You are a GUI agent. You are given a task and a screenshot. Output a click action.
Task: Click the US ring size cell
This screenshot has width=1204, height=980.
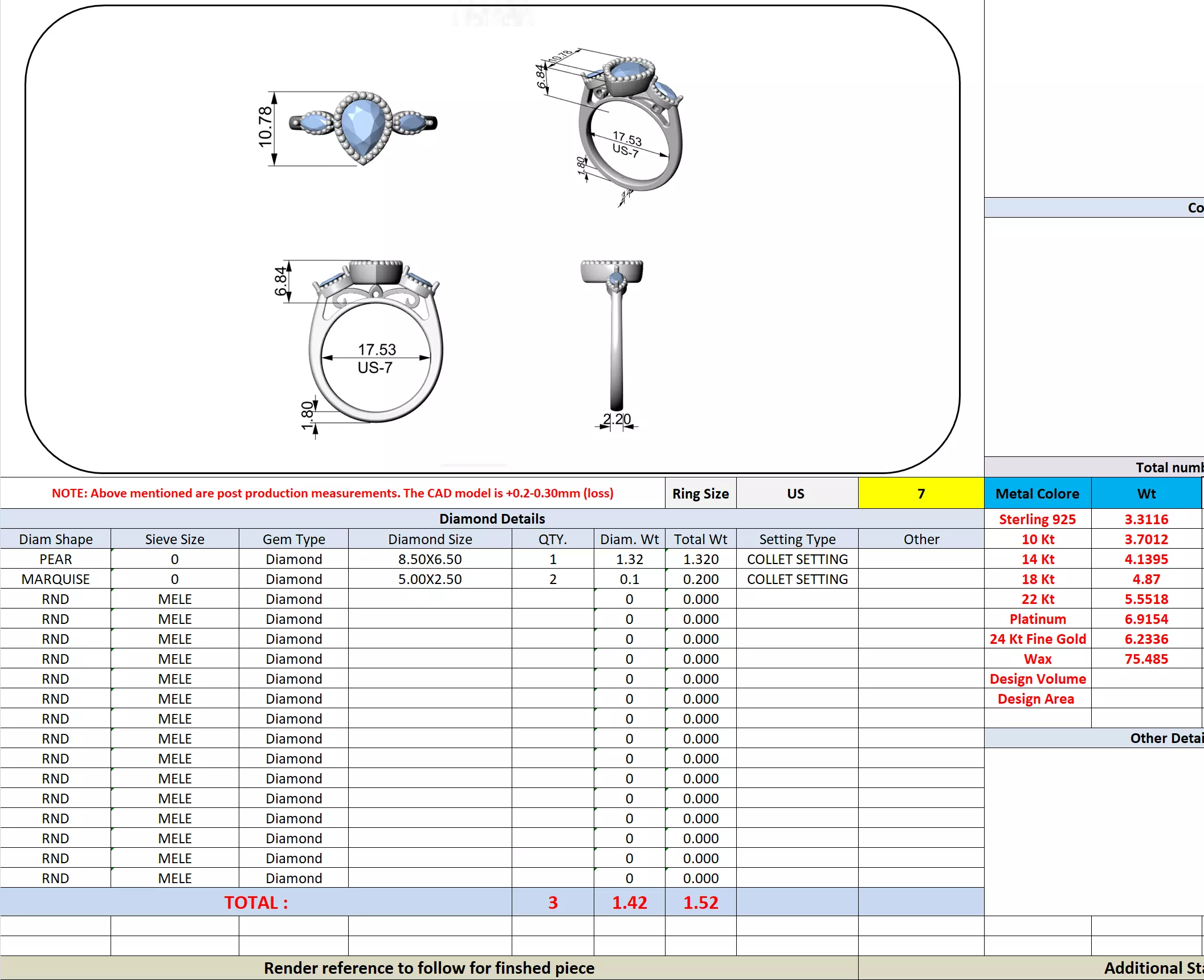(796, 493)
